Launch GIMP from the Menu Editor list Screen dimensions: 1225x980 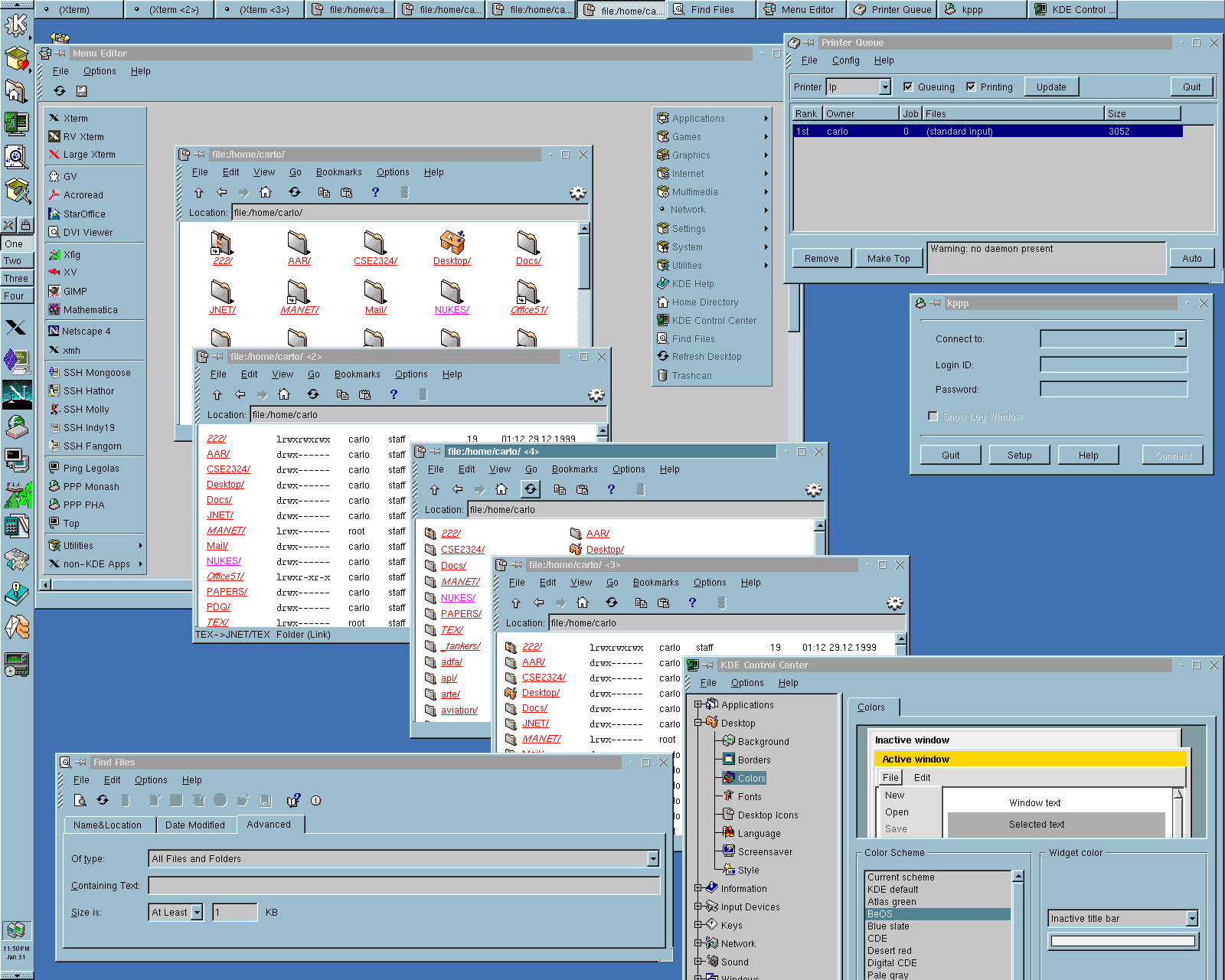coord(75,291)
